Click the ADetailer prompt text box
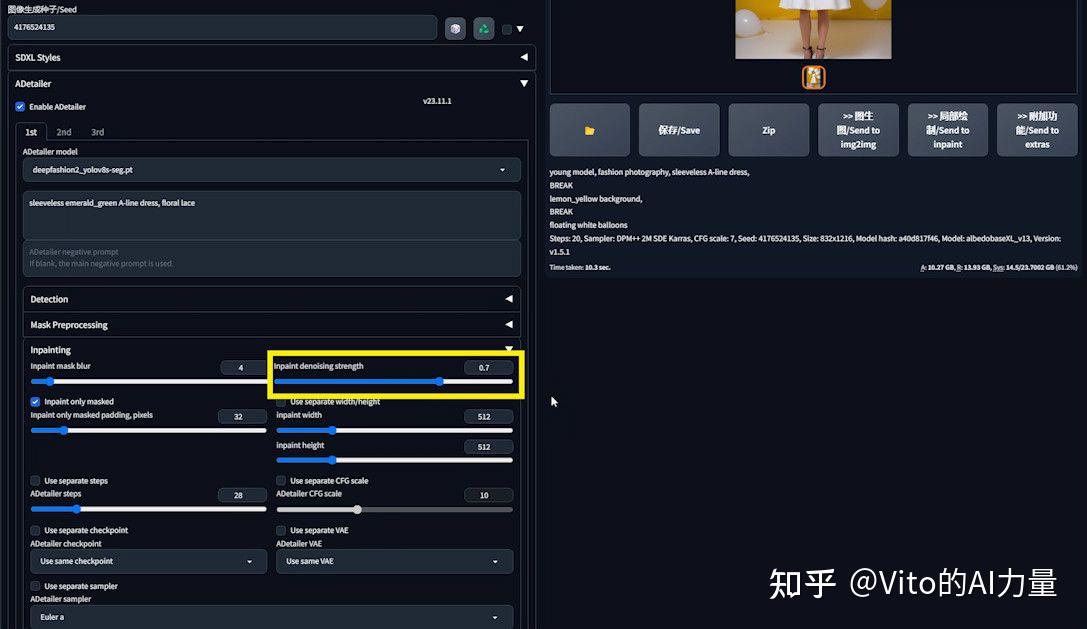This screenshot has height=629, width=1087. click(x=271, y=216)
